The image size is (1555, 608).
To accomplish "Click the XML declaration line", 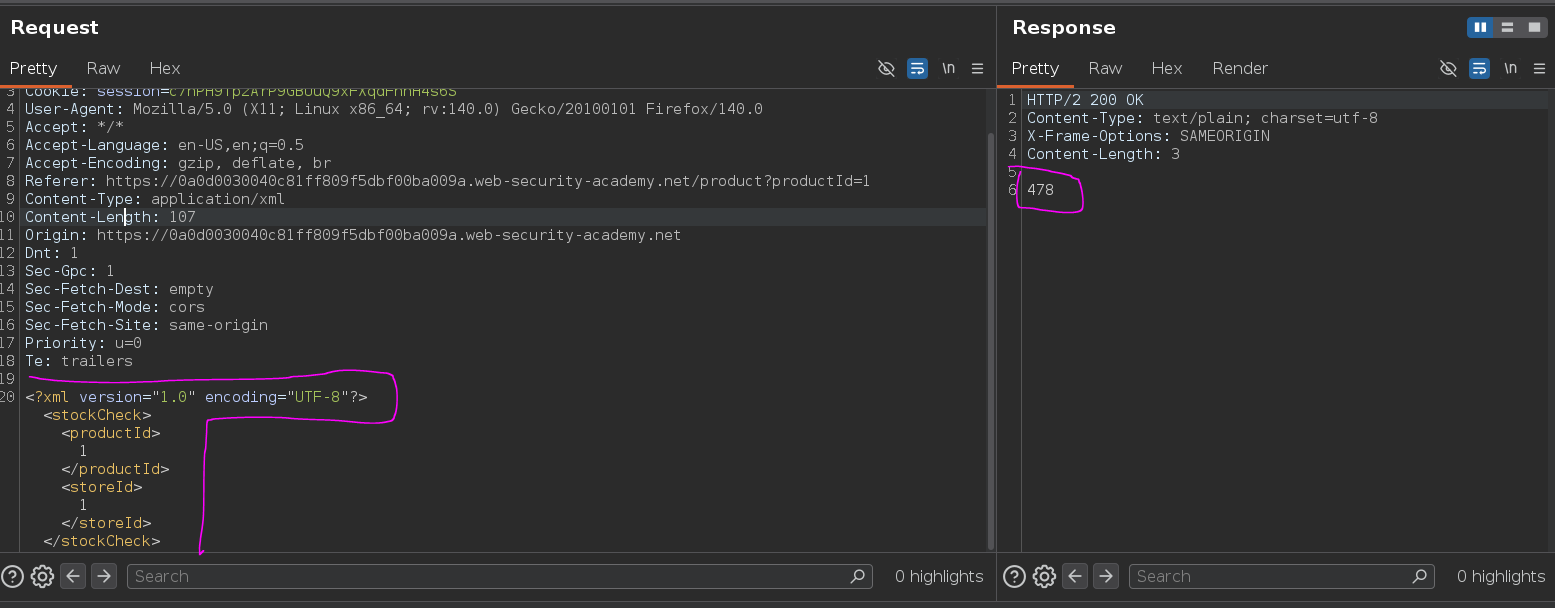I will (196, 397).
